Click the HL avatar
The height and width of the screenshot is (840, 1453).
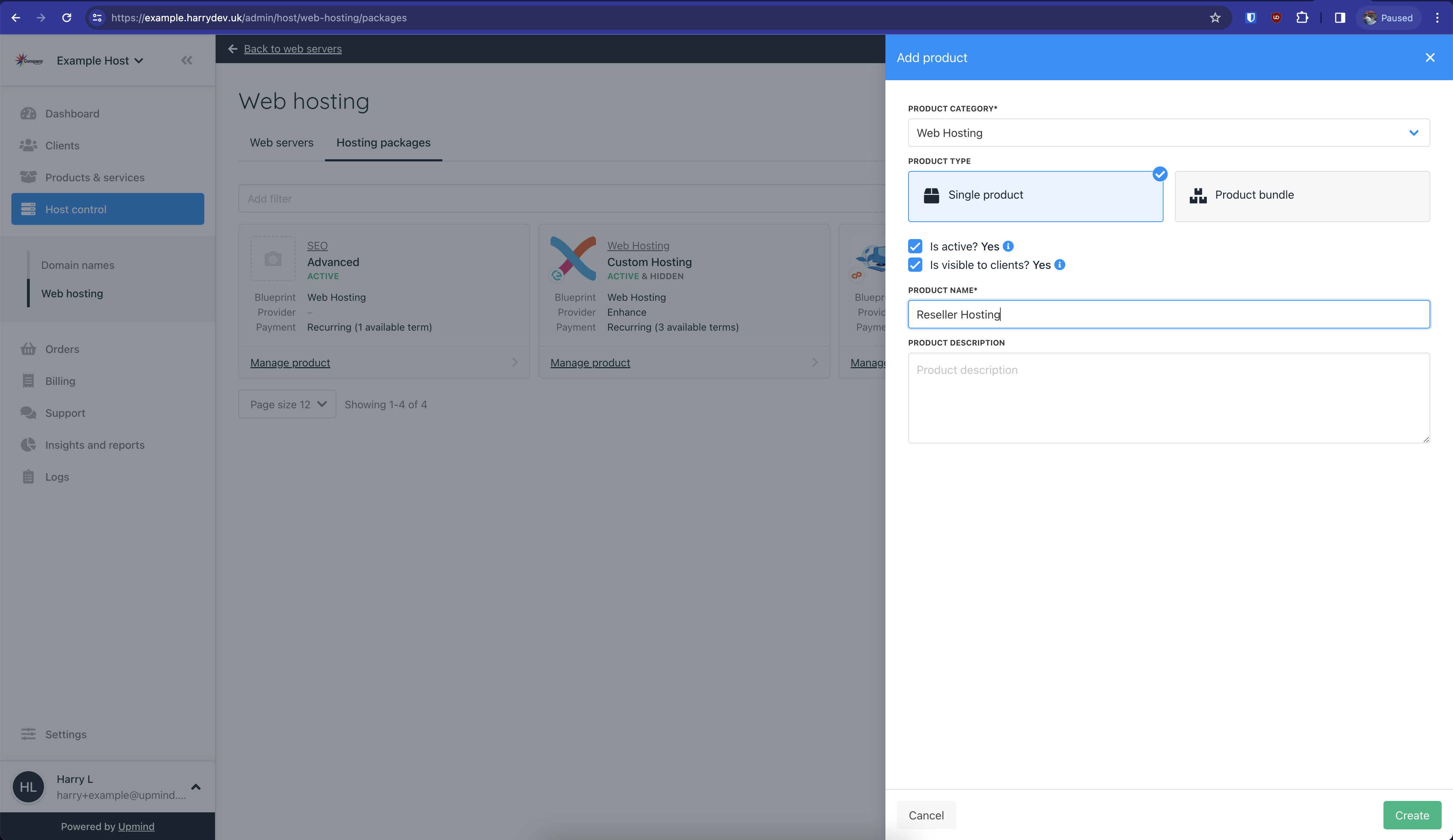(28, 787)
